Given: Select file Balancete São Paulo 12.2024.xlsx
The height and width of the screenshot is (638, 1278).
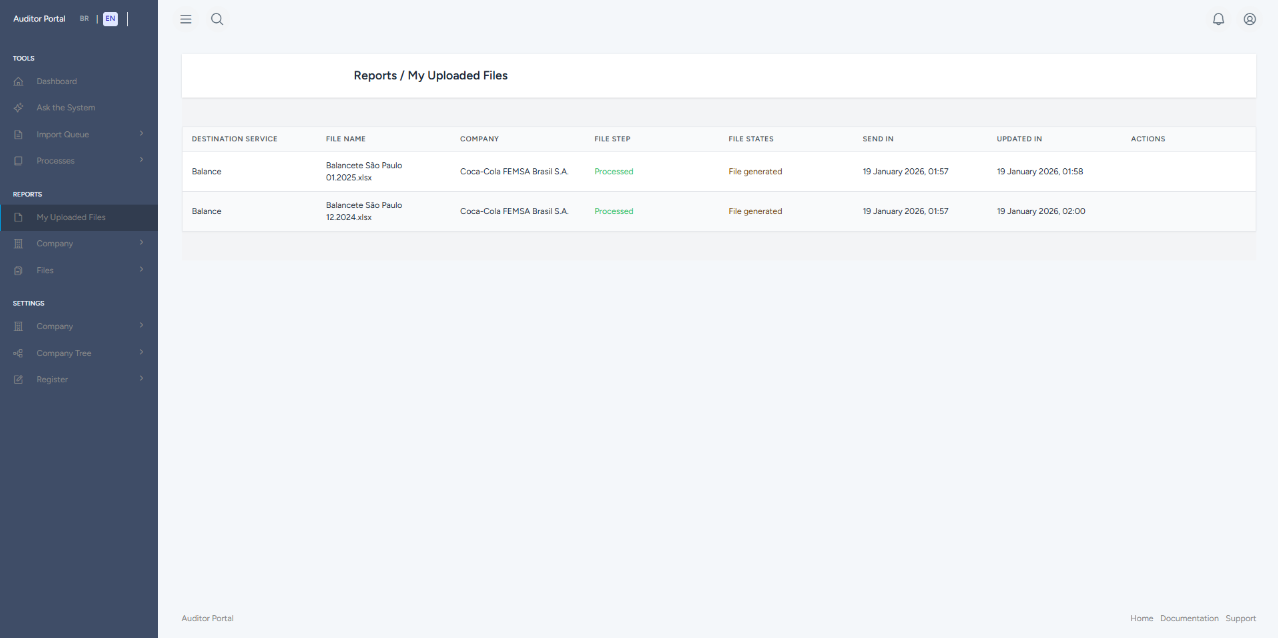Looking at the screenshot, I should coord(364,211).
